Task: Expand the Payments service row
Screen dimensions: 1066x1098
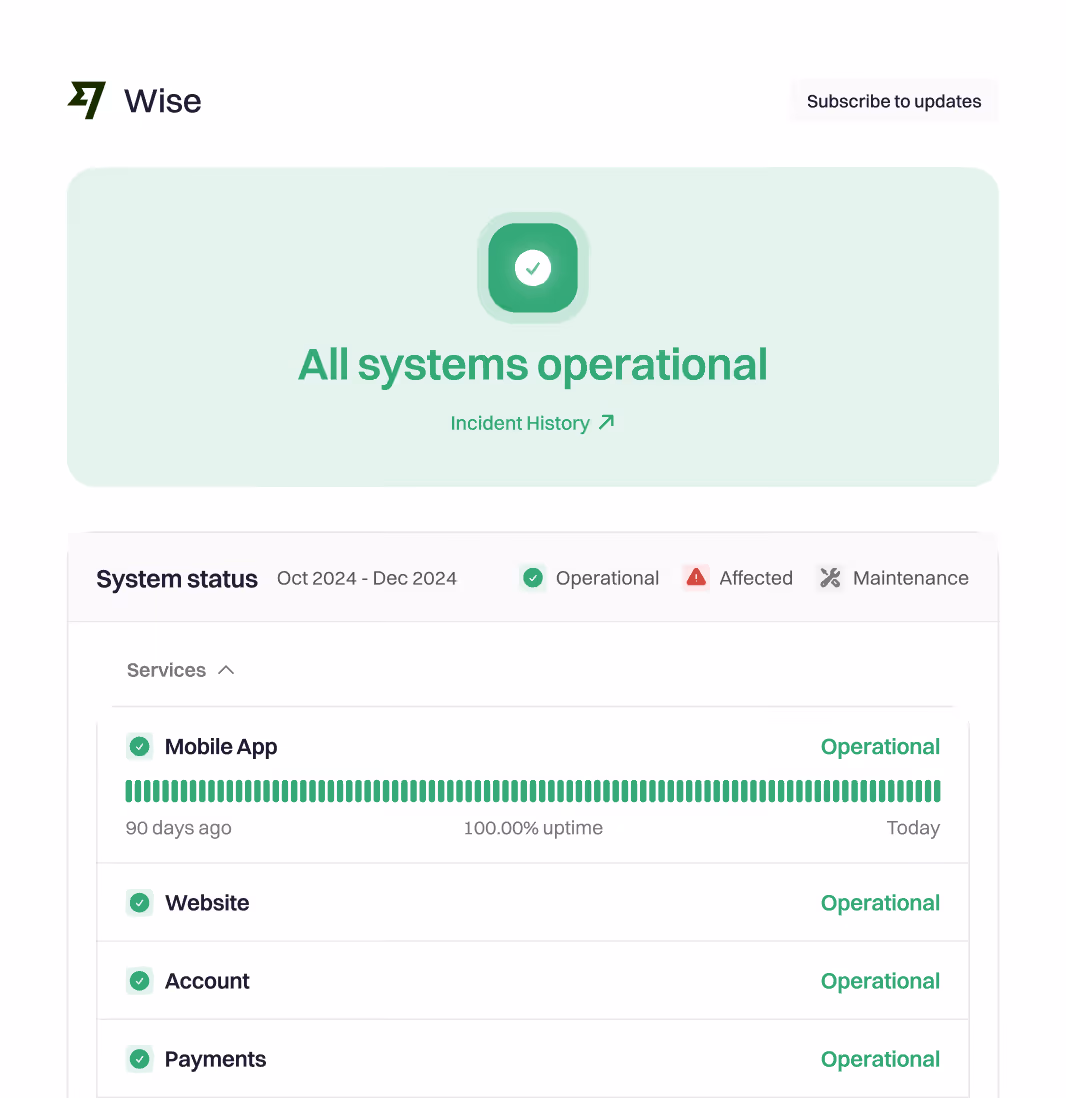Action: point(533,1059)
